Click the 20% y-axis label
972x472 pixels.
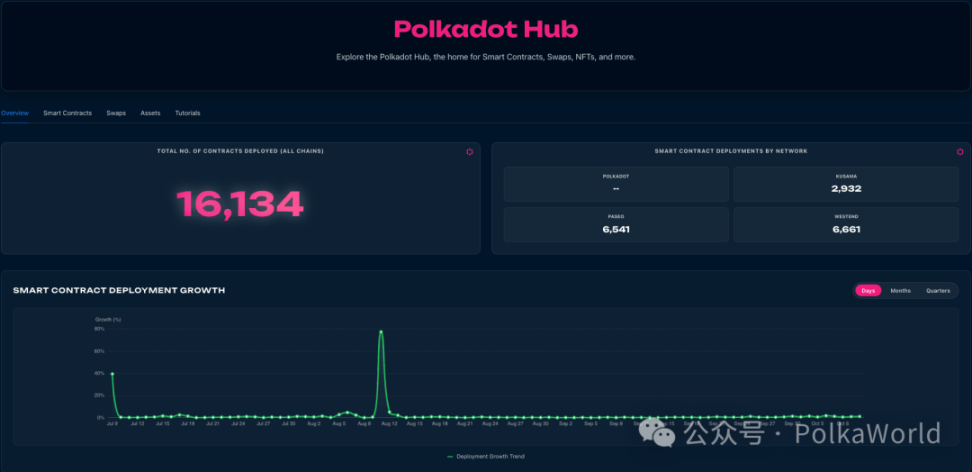tap(99, 395)
